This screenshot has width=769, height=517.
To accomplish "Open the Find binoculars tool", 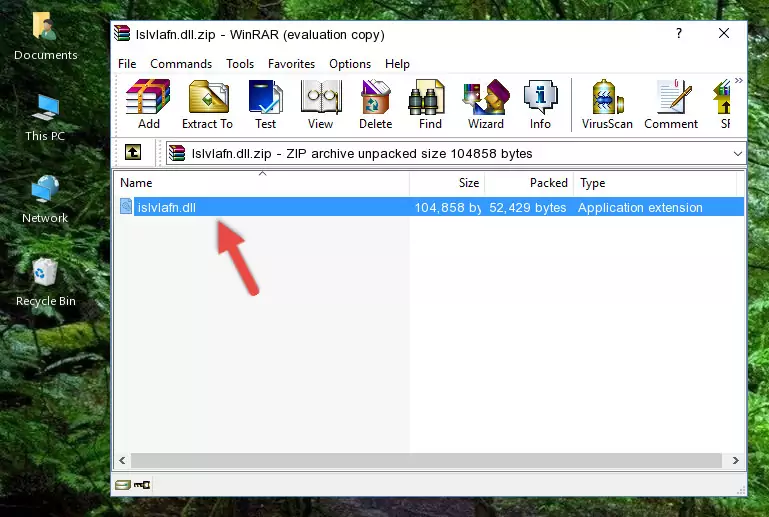I will click(430, 104).
